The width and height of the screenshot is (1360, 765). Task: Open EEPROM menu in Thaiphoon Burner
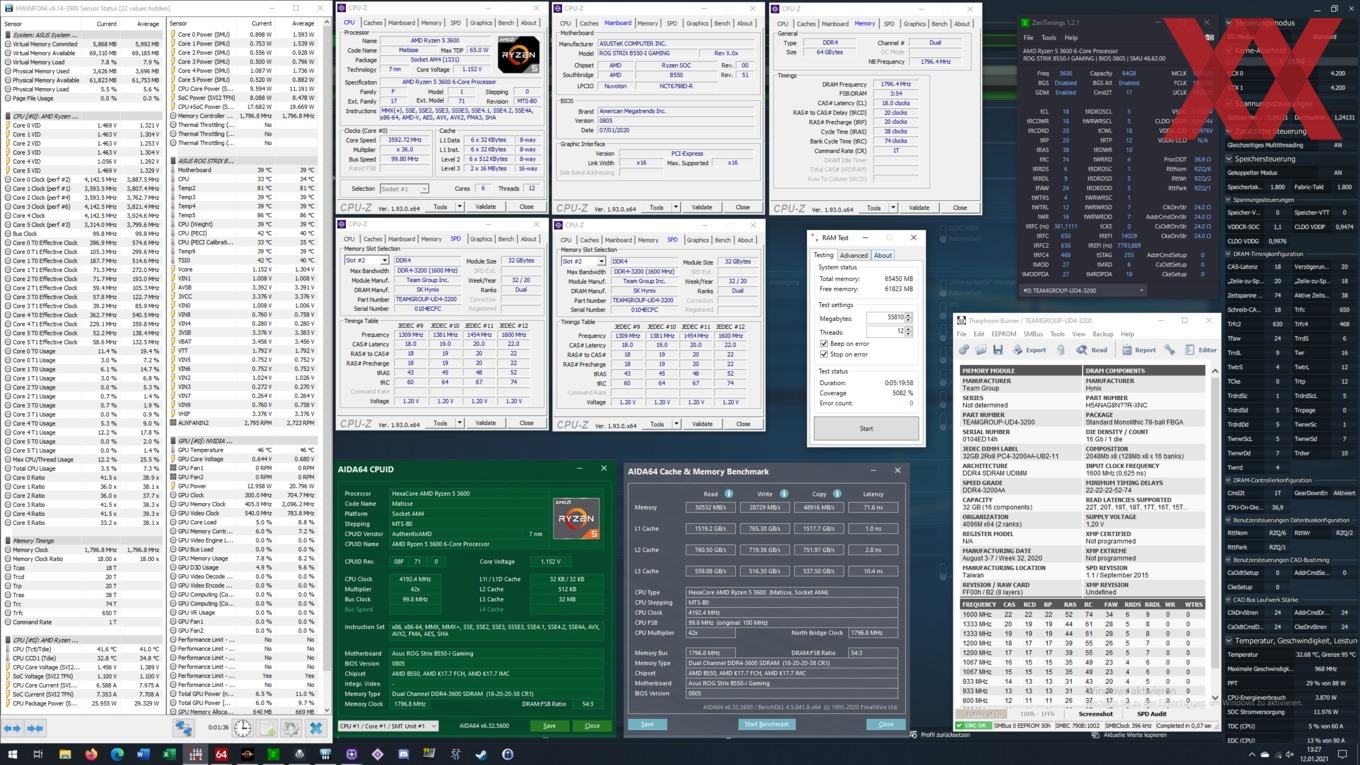click(1003, 334)
